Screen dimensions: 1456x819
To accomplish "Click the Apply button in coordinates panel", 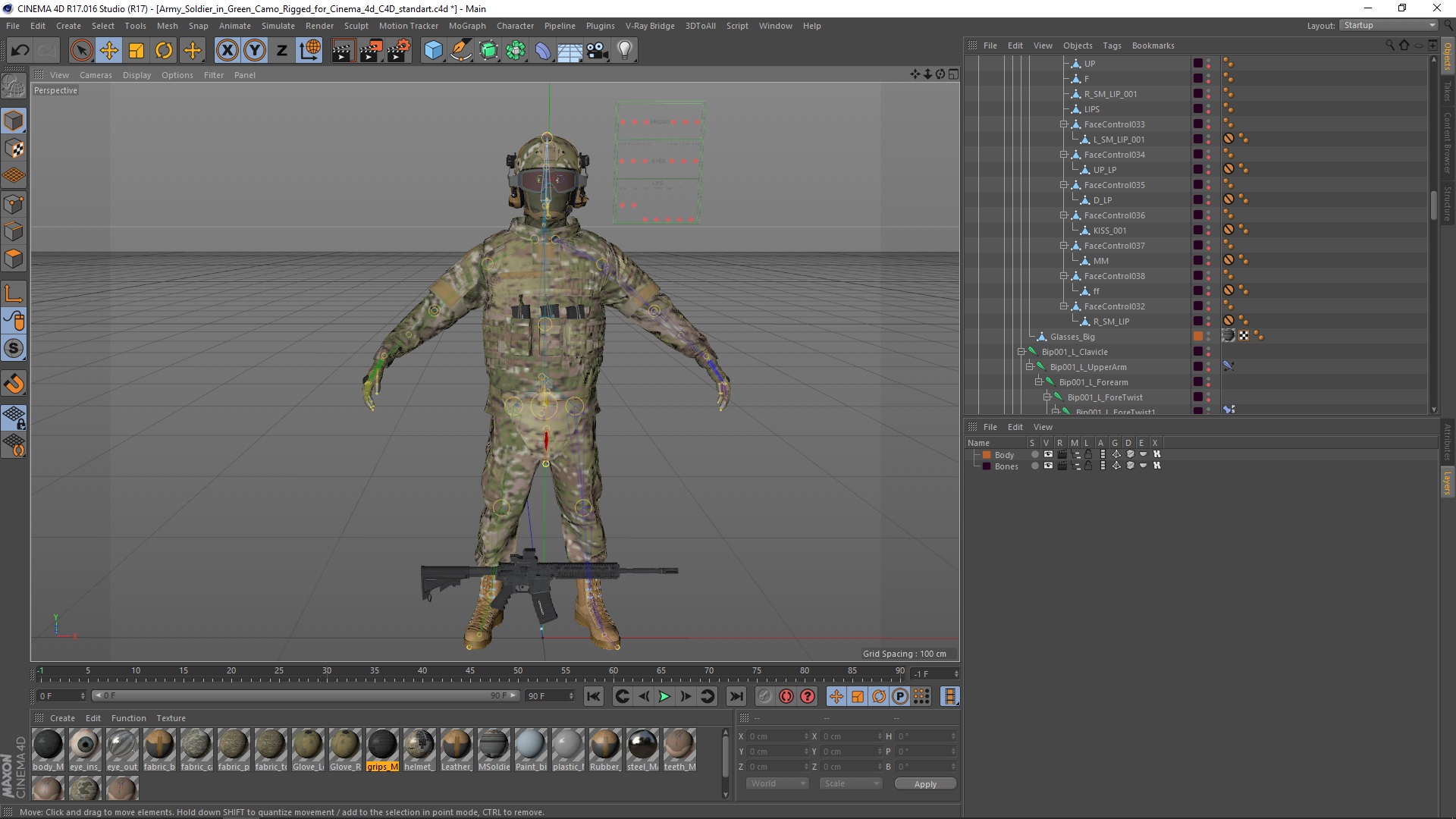I will pyautogui.click(x=925, y=784).
